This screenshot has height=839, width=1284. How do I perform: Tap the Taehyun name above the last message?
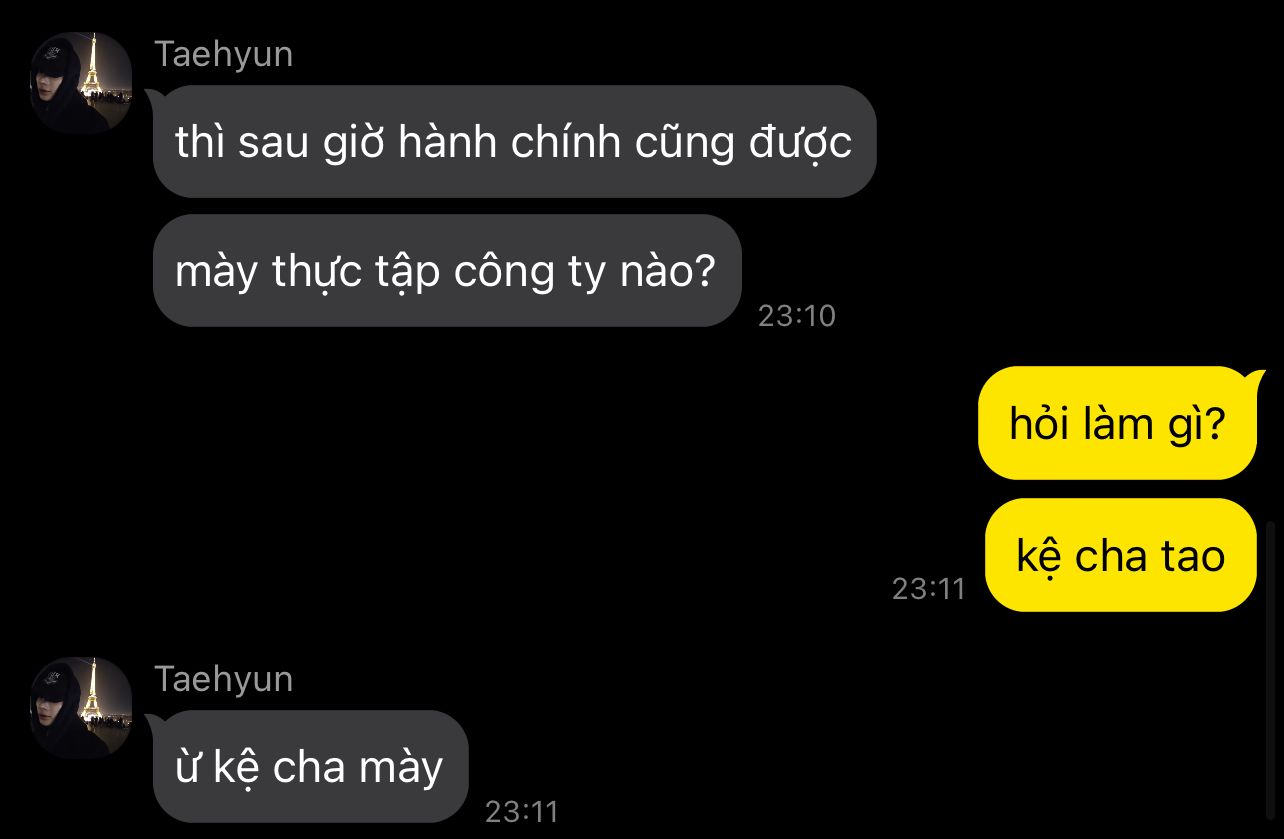pos(223,679)
